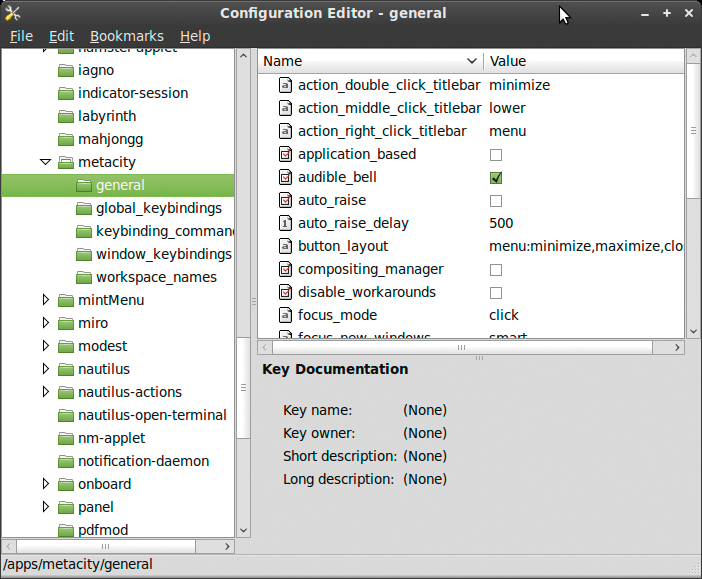Select the labyrinth folder icon
Viewport: 702px width, 579px height.
pos(66,117)
